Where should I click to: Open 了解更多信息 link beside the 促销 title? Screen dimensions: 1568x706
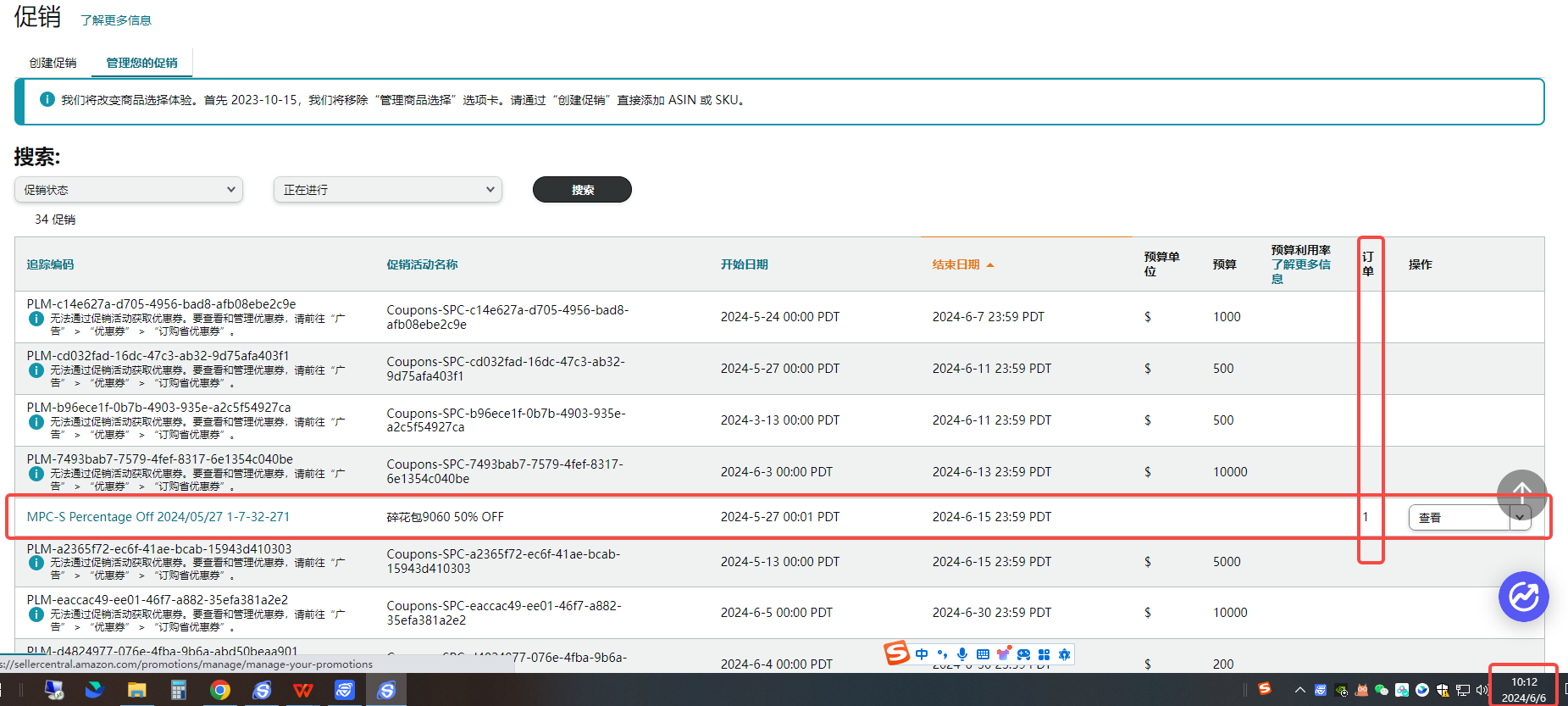[116, 20]
